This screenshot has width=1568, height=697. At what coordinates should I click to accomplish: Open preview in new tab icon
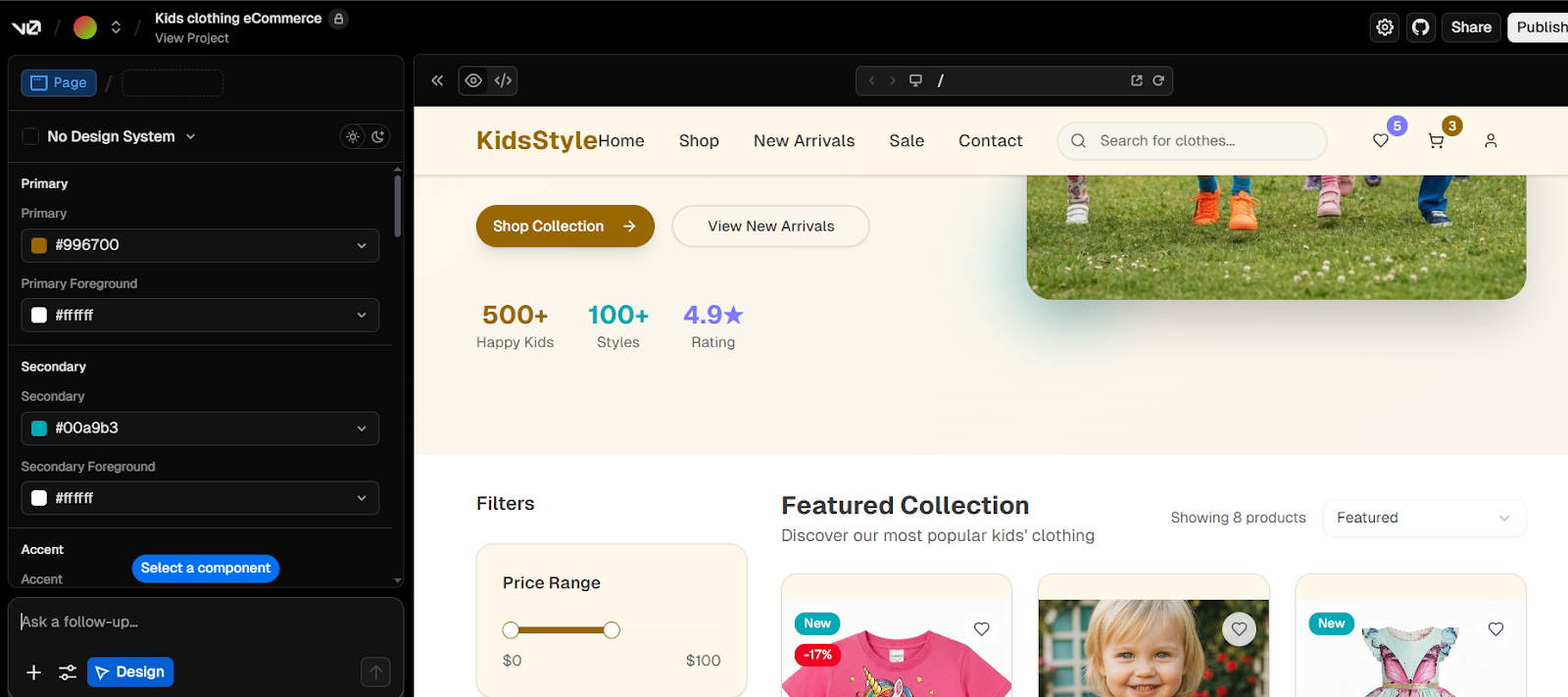pyautogui.click(x=1137, y=80)
